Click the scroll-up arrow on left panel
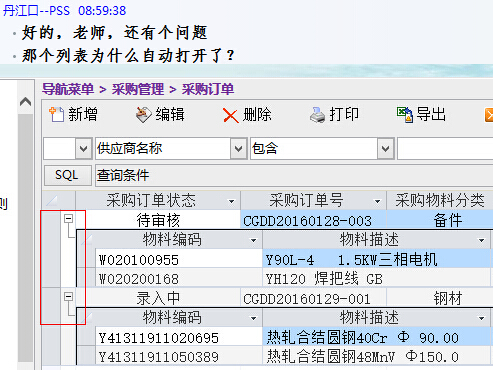The image size is (493, 370). (x=26, y=101)
